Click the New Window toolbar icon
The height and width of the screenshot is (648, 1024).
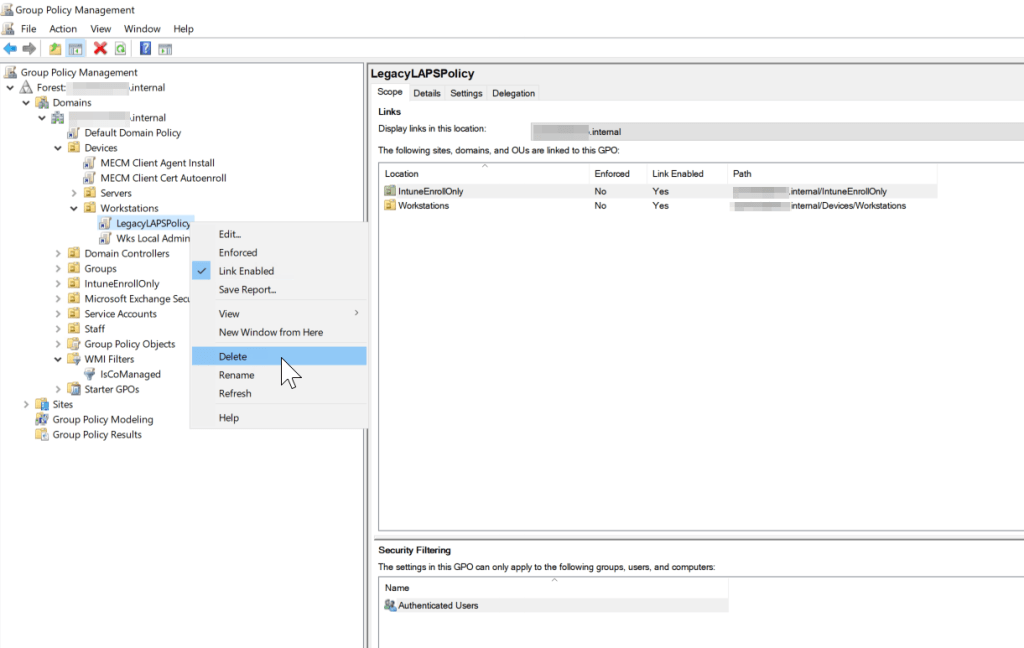click(x=164, y=46)
